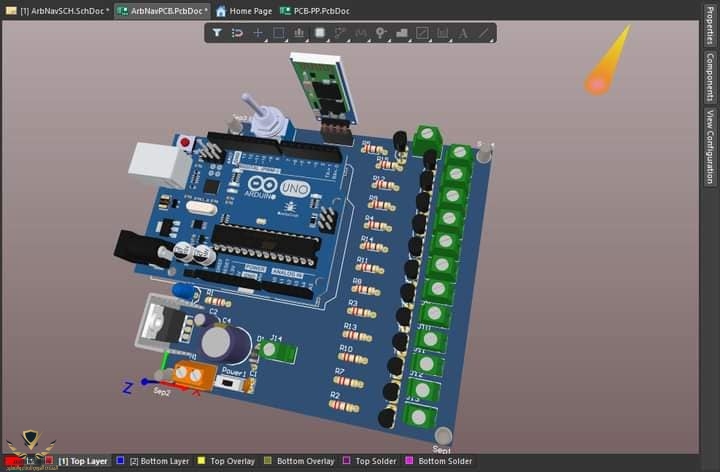
Task: Select the Place String text tool
Action: coord(463,33)
